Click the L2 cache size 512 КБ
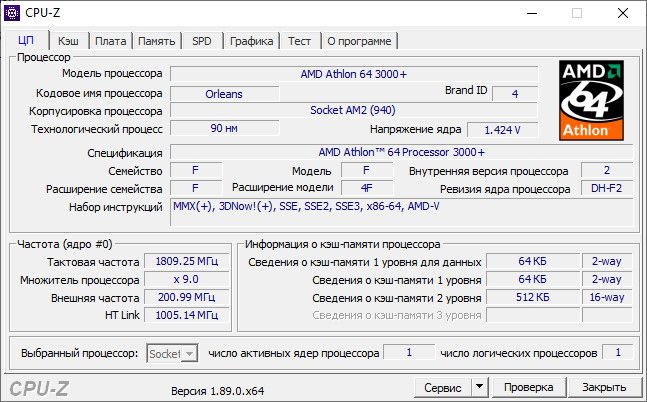Screen dimensions: 647x402 point(532,297)
